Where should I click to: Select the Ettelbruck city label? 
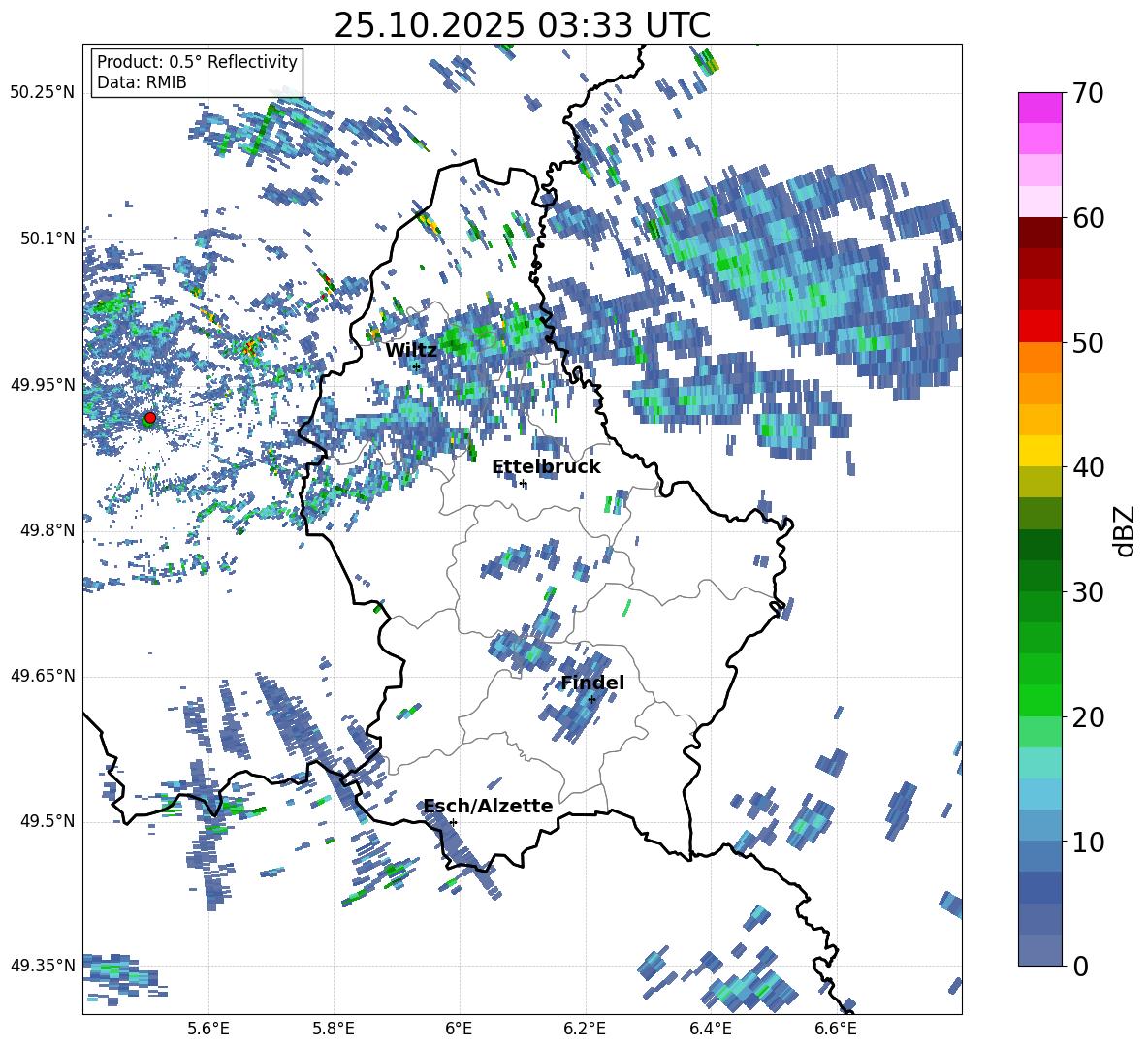click(546, 467)
